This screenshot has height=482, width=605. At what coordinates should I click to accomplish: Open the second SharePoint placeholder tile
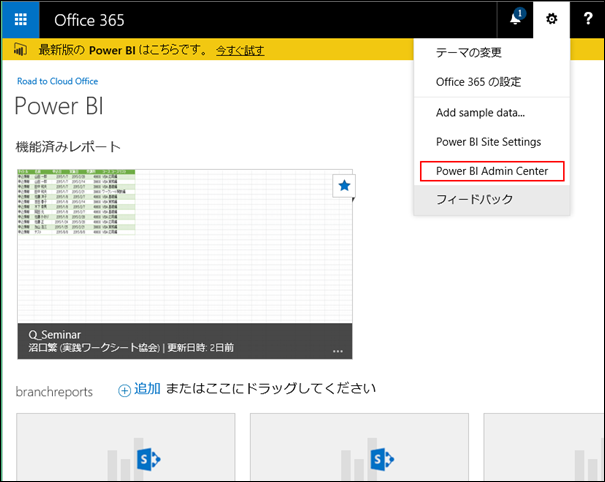359,447
